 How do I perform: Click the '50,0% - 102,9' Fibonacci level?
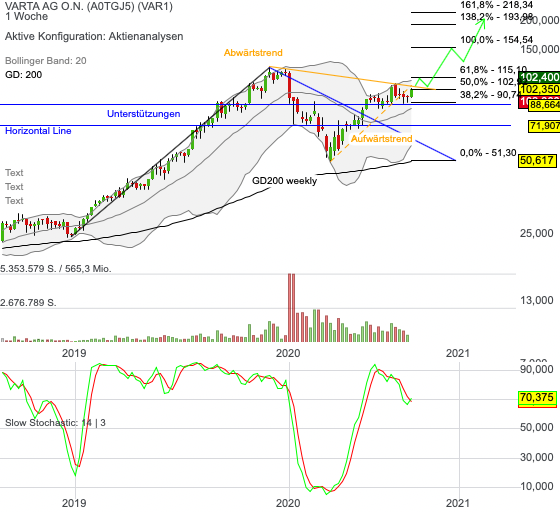(490, 82)
